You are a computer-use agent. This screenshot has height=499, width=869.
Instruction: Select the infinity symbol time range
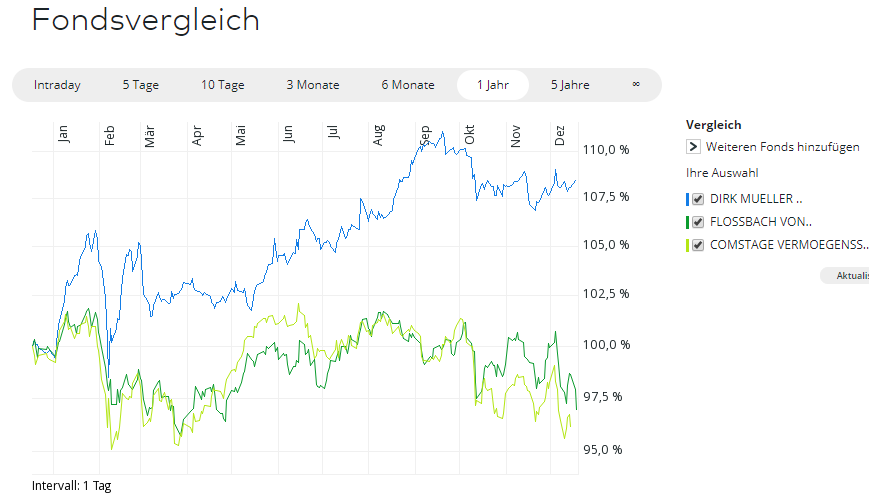point(636,85)
